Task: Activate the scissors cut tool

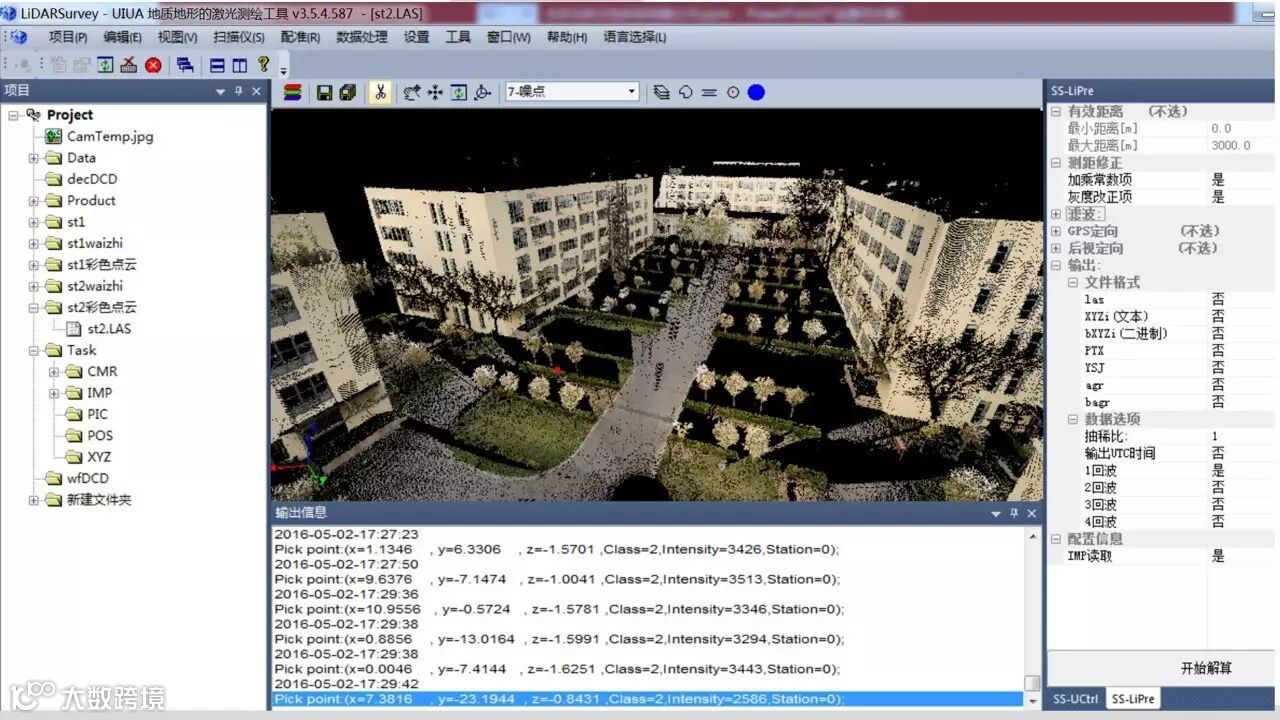Action: click(379, 92)
